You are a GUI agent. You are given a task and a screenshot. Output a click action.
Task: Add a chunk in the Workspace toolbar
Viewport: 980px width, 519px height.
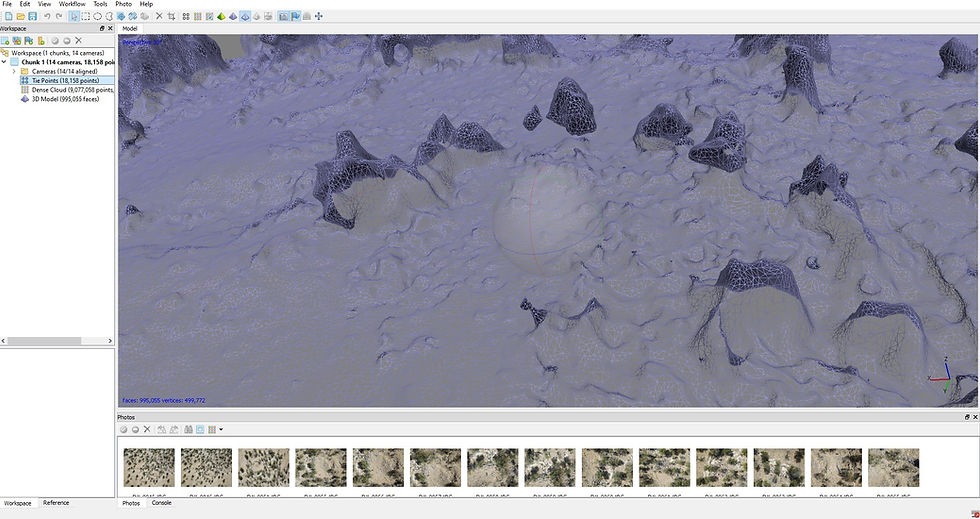click(5, 41)
